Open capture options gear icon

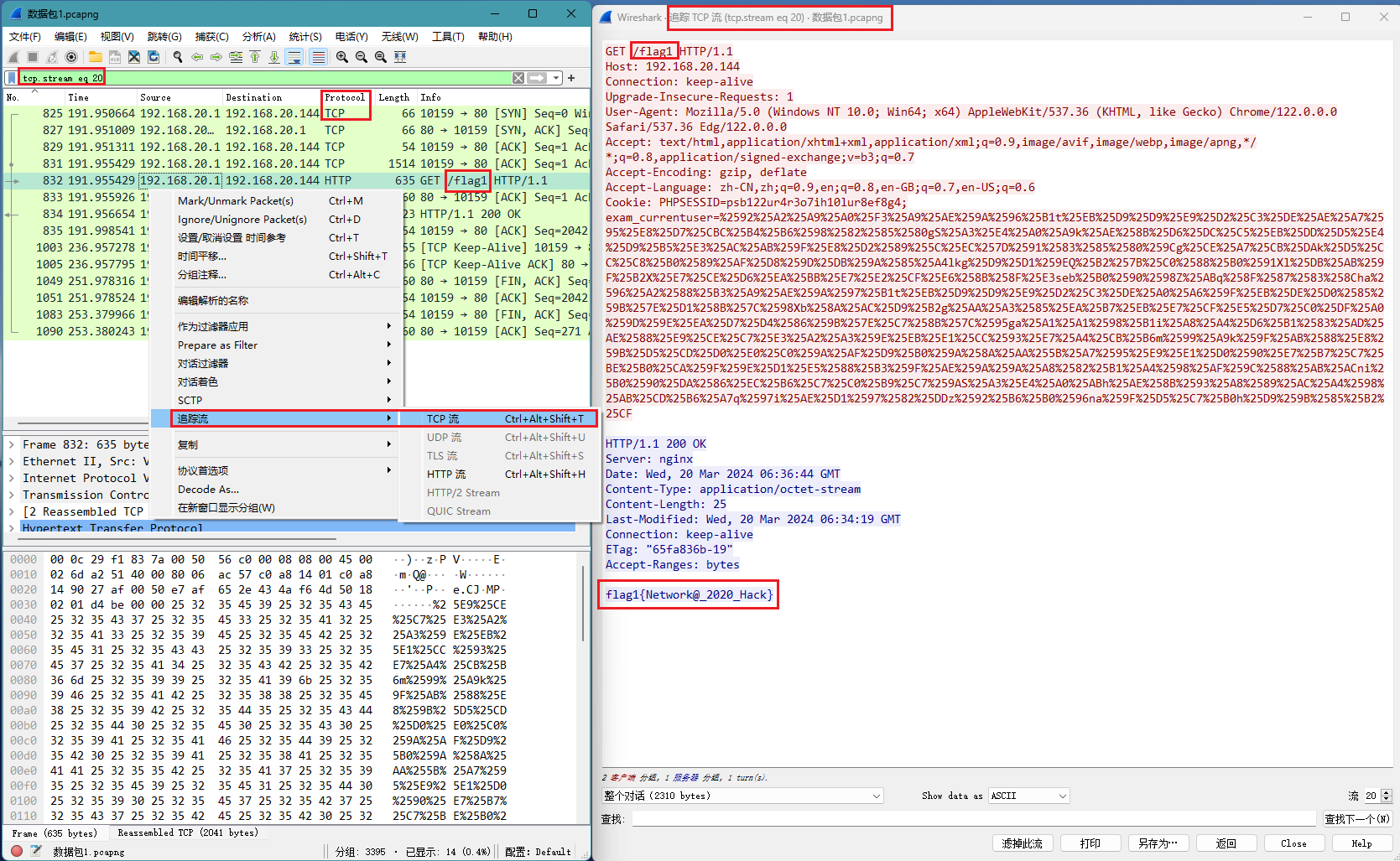(71, 57)
